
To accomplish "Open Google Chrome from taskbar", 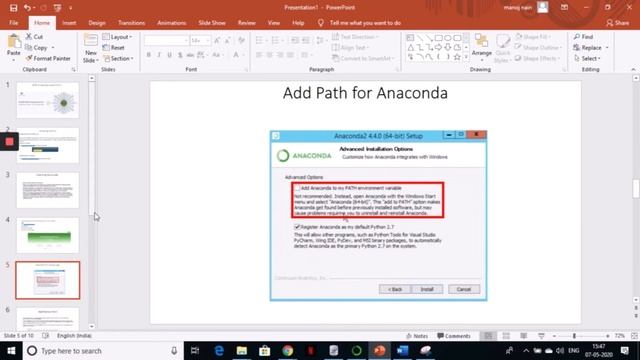I will [288, 351].
